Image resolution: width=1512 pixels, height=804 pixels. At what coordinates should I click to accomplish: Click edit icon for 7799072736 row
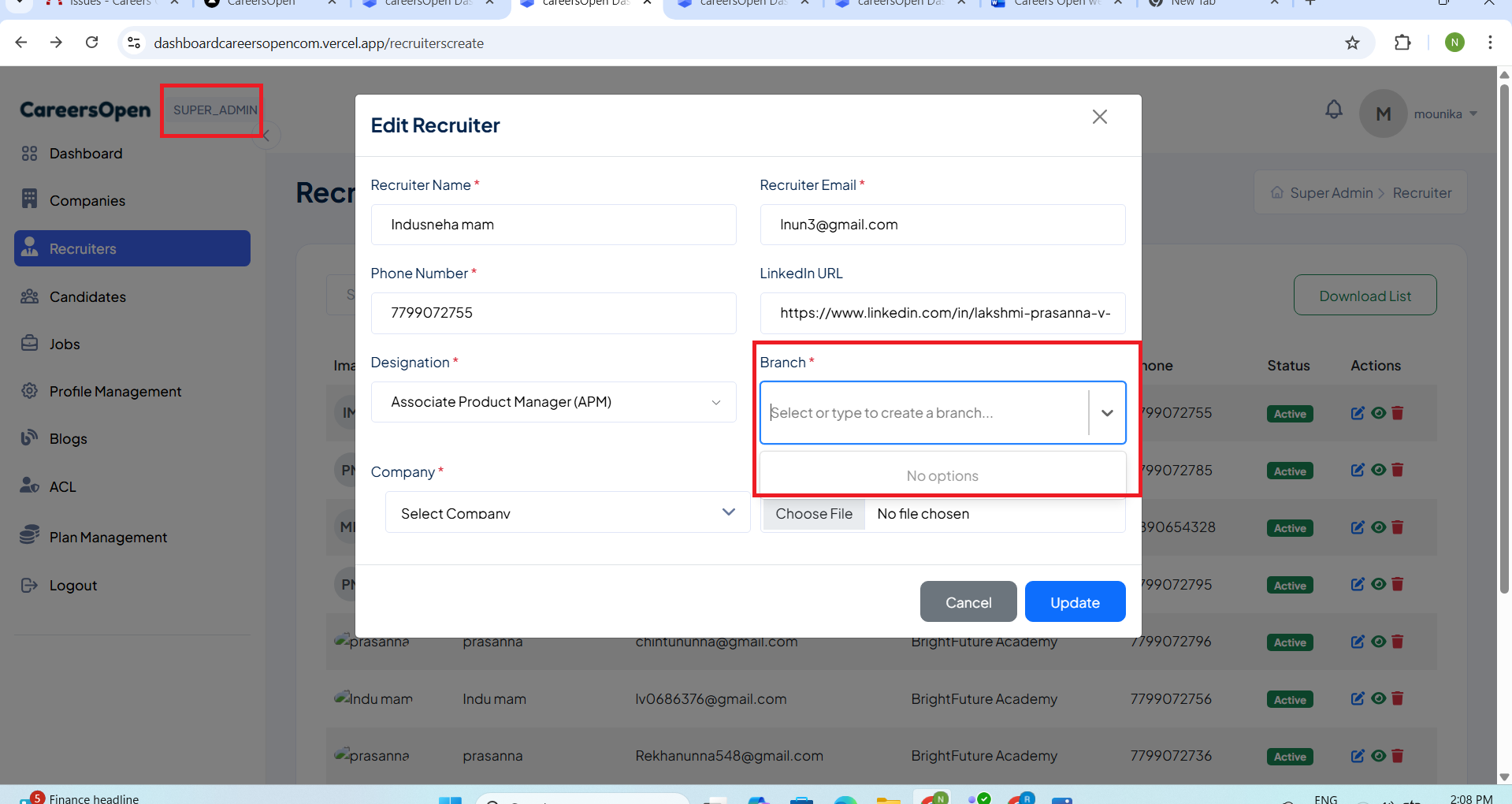pos(1357,756)
